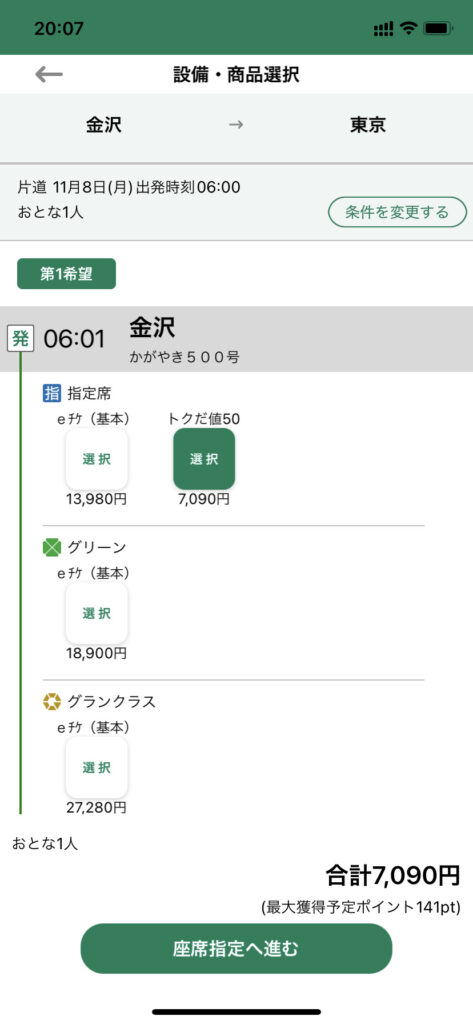Viewport: 473px width, 1024px height.
Task: Tap the 東京 destination station
Action: pos(368,125)
